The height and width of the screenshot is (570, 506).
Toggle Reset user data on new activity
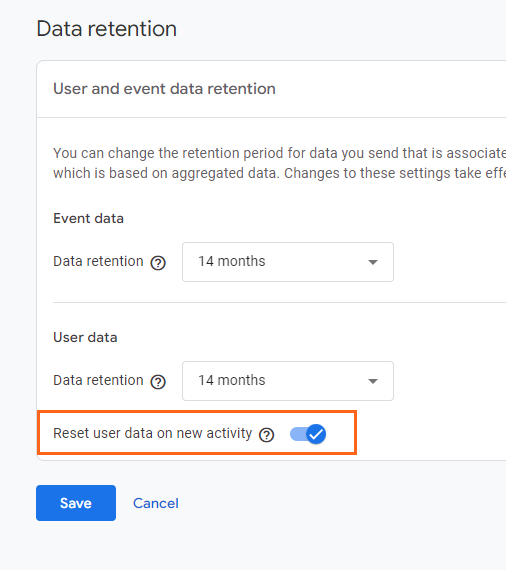click(308, 434)
